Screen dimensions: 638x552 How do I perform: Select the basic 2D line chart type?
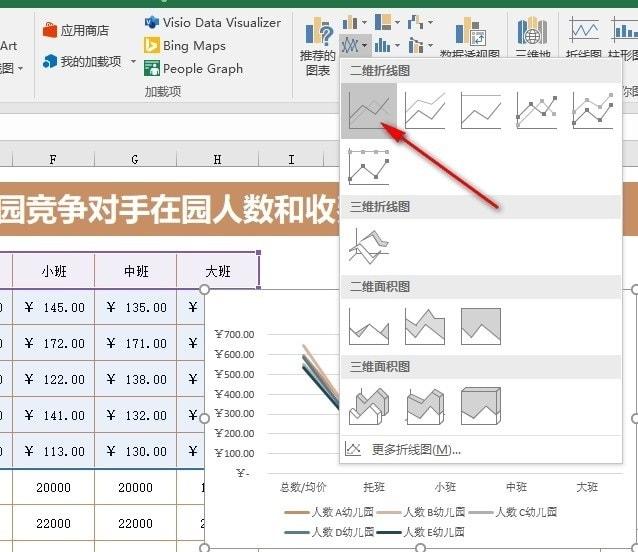click(x=369, y=111)
